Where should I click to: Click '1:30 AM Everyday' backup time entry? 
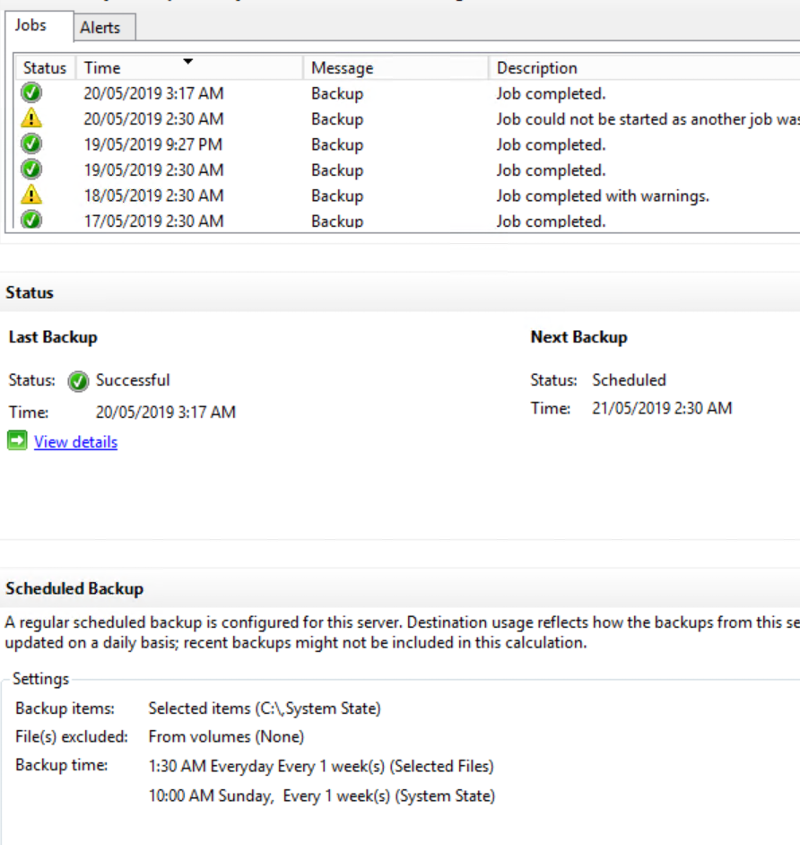pos(321,766)
